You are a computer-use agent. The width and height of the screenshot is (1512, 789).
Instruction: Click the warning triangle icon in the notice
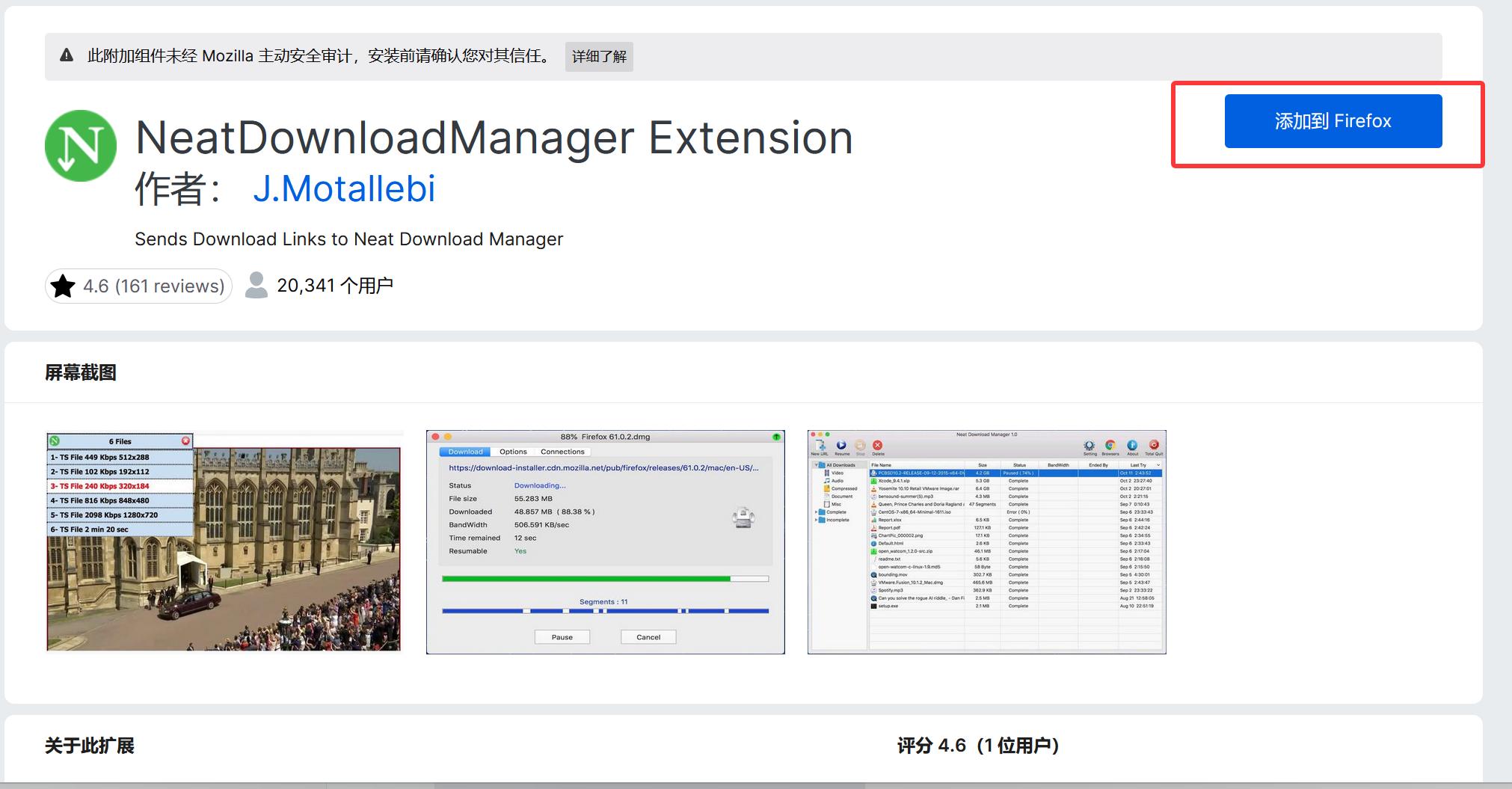67,55
